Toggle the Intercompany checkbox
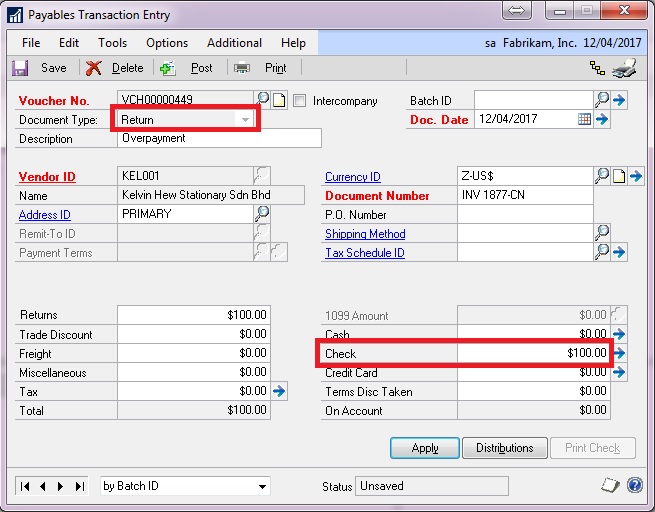The height and width of the screenshot is (512, 655). 299,101
